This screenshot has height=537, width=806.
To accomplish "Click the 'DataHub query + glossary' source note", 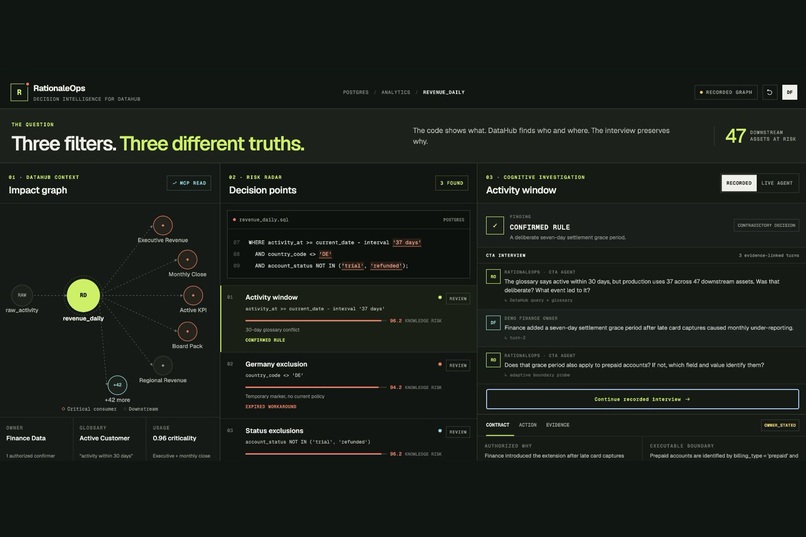I will point(540,300).
